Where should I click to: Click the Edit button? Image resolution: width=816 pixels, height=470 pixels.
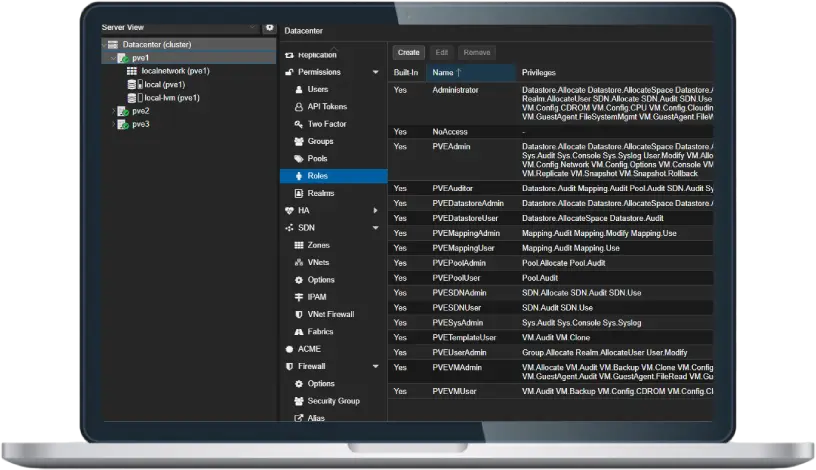(441, 53)
